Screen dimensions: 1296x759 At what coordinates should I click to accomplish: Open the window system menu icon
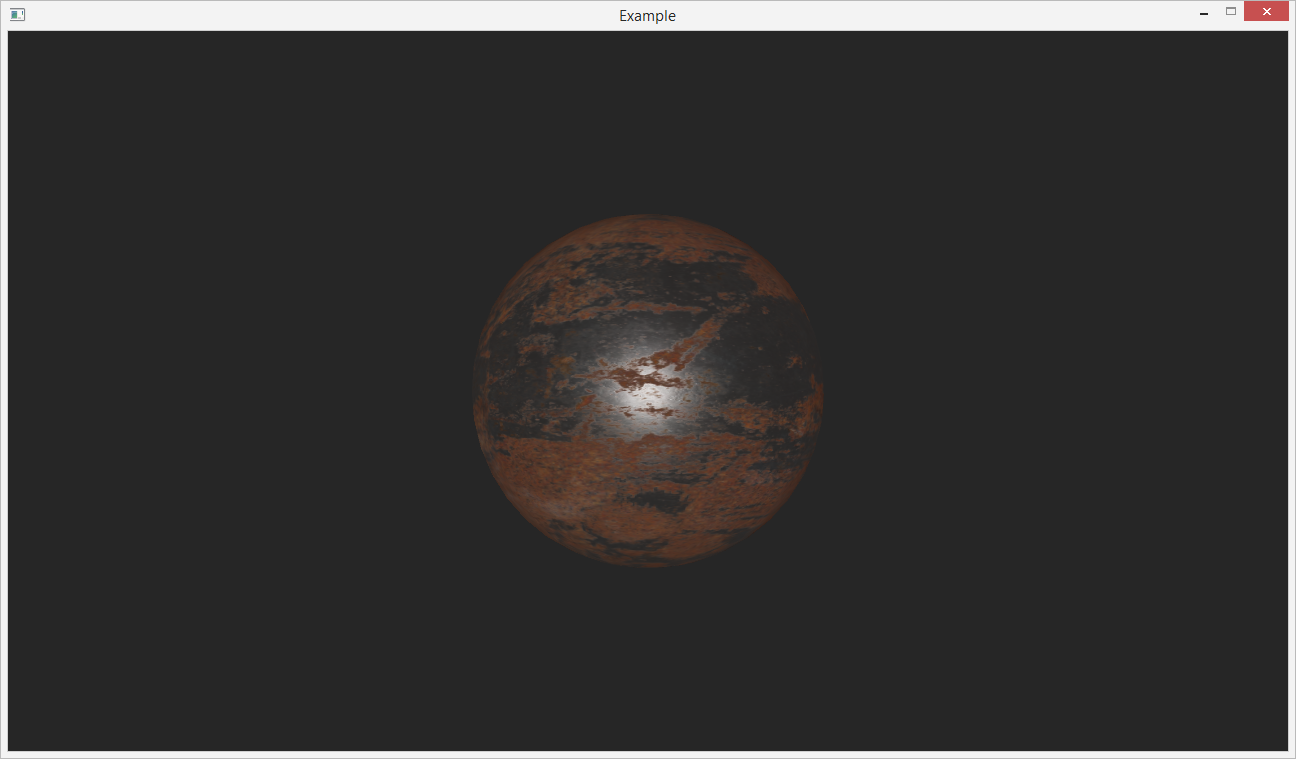tap(17, 15)
